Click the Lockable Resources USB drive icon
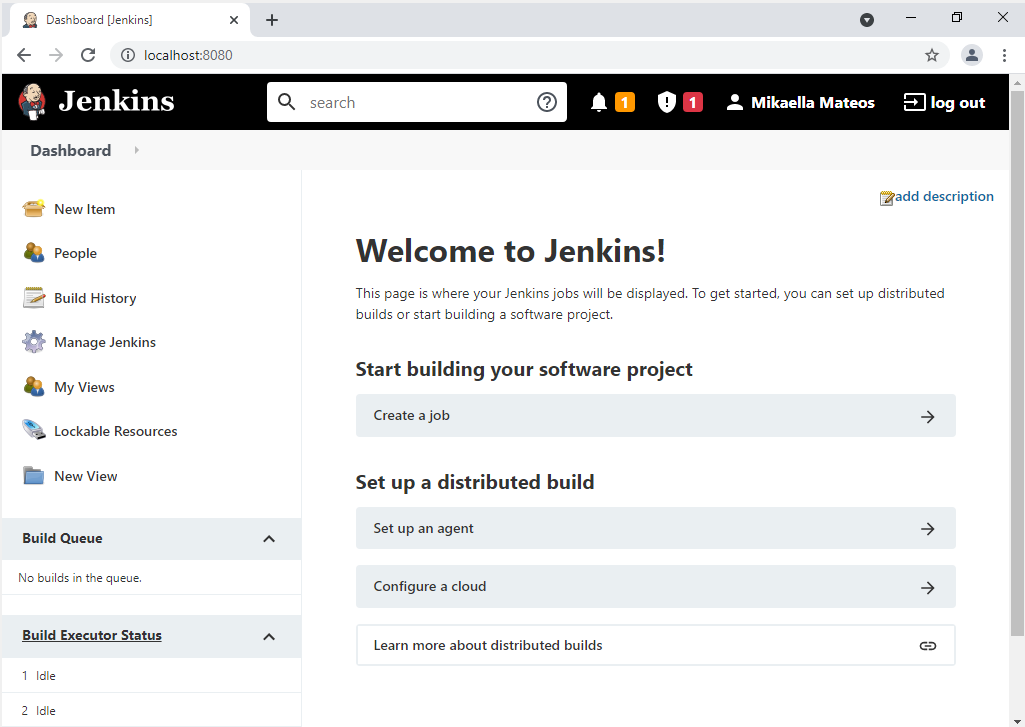This screenshot has width=1025, height=727. click(33, 430)
